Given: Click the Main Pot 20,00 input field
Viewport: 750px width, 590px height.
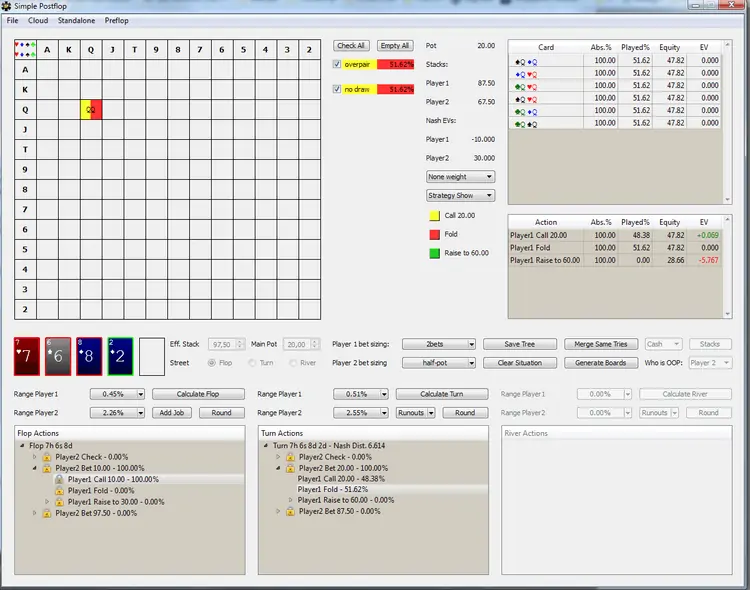Looking at the screenshot, I should pos(301,344).
